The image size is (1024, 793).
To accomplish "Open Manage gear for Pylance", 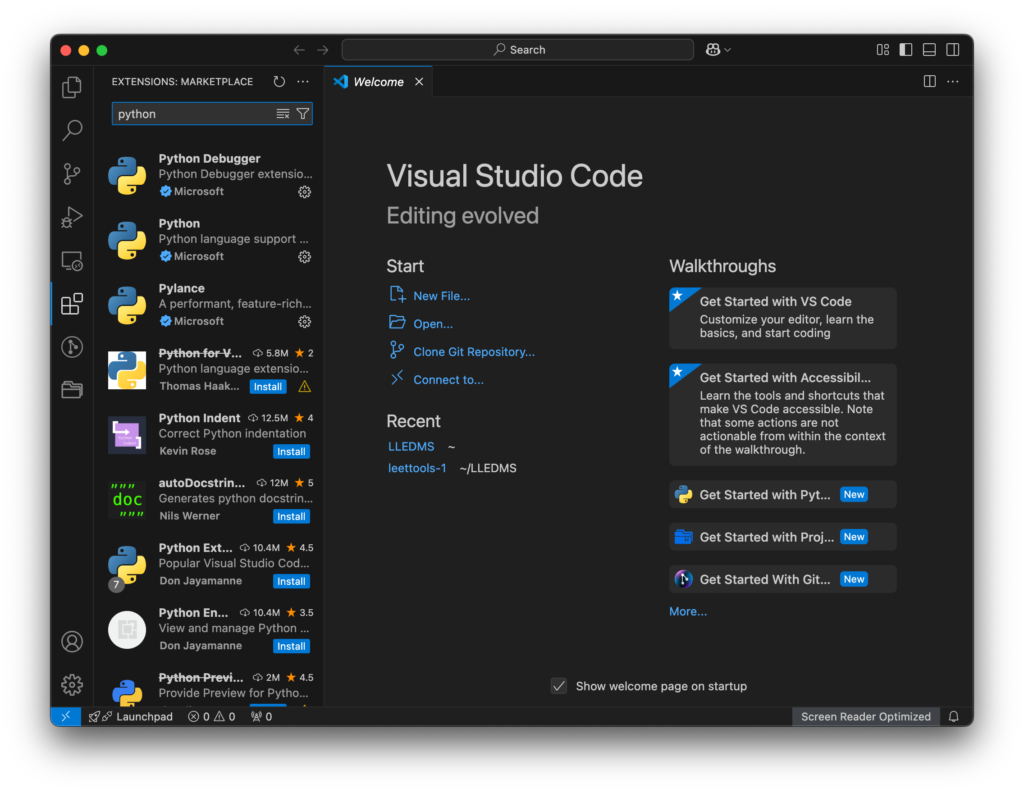I will click(x=304, y=321).
